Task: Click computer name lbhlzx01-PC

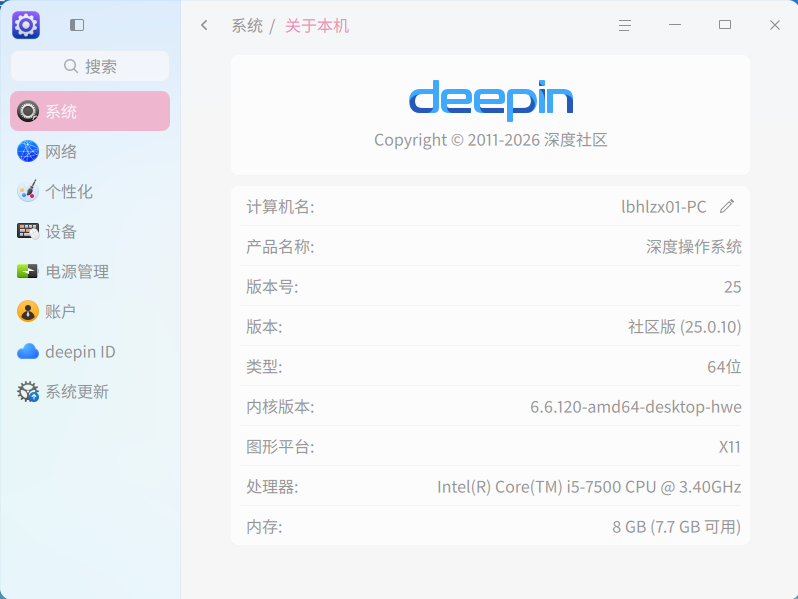Action: (x=664, y=207)
